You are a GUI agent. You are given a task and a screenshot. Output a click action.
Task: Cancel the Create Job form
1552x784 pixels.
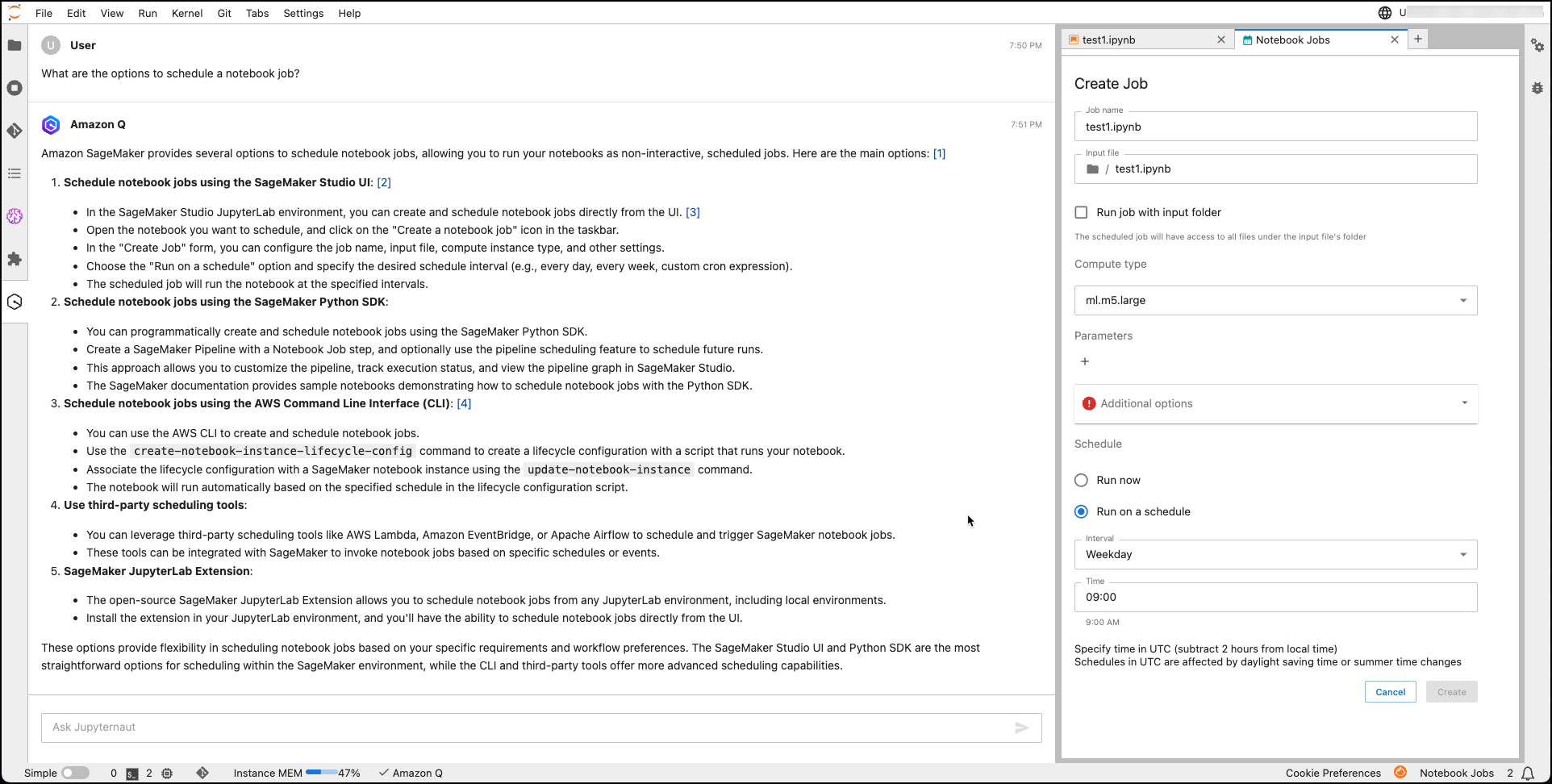[1391, 692]
